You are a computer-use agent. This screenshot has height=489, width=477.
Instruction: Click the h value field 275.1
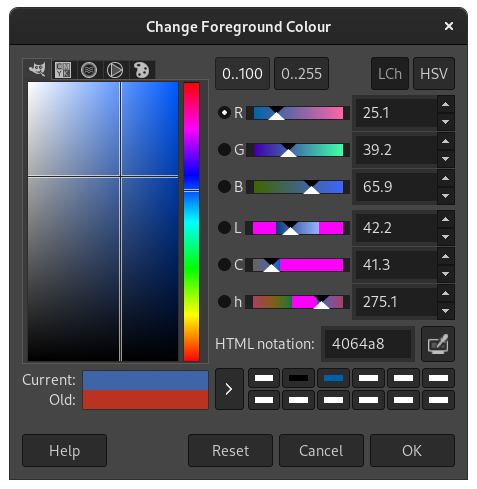point(396,302)
